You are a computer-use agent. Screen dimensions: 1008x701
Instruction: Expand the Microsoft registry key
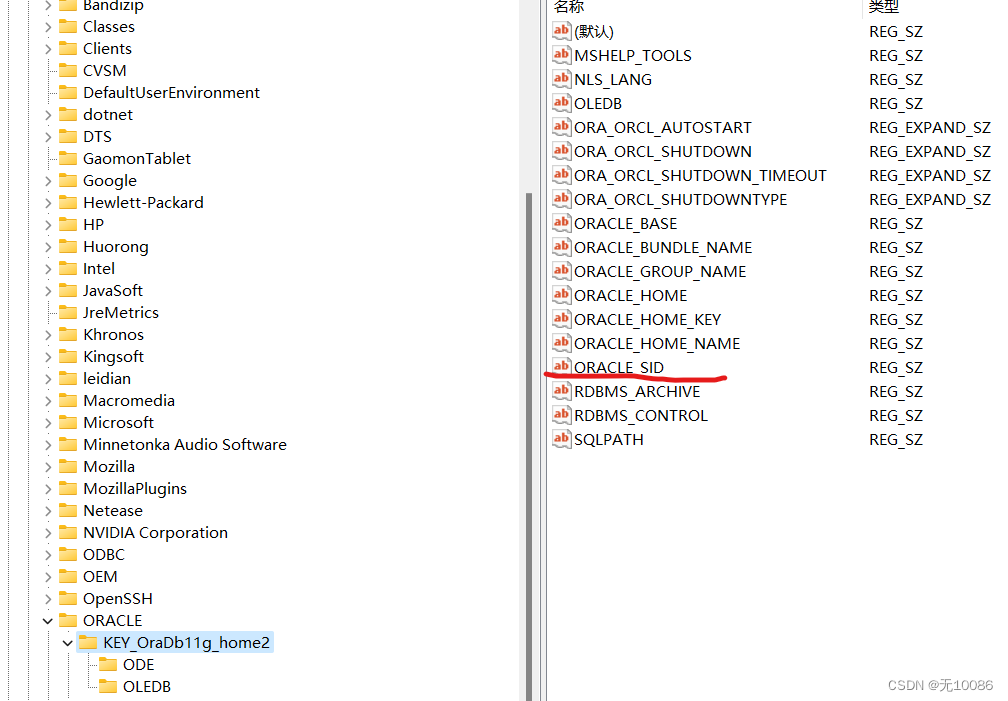coord(48,423)
